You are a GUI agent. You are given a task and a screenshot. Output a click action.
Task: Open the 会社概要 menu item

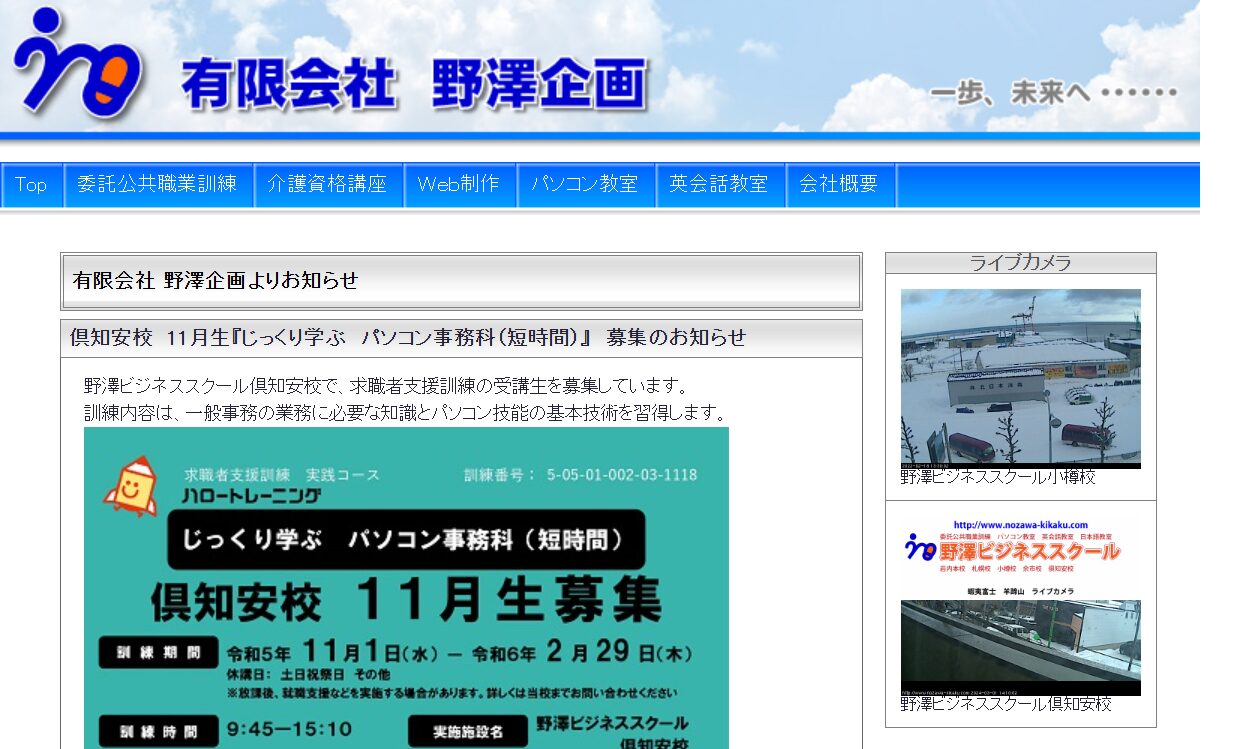(839, 185)
